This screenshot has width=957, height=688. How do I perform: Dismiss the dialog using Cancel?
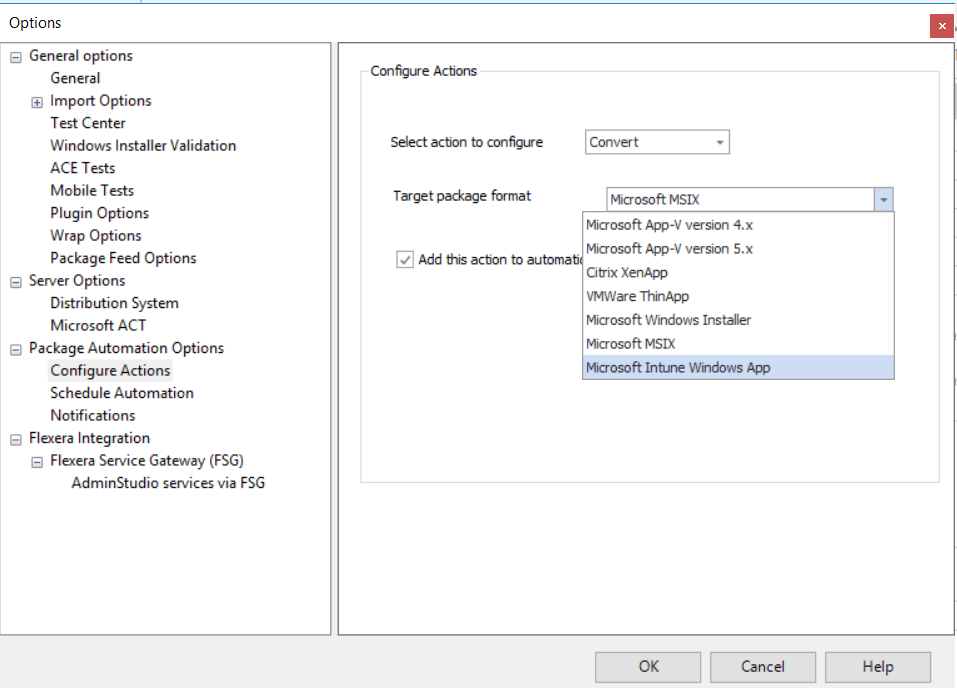coord(762,666)
